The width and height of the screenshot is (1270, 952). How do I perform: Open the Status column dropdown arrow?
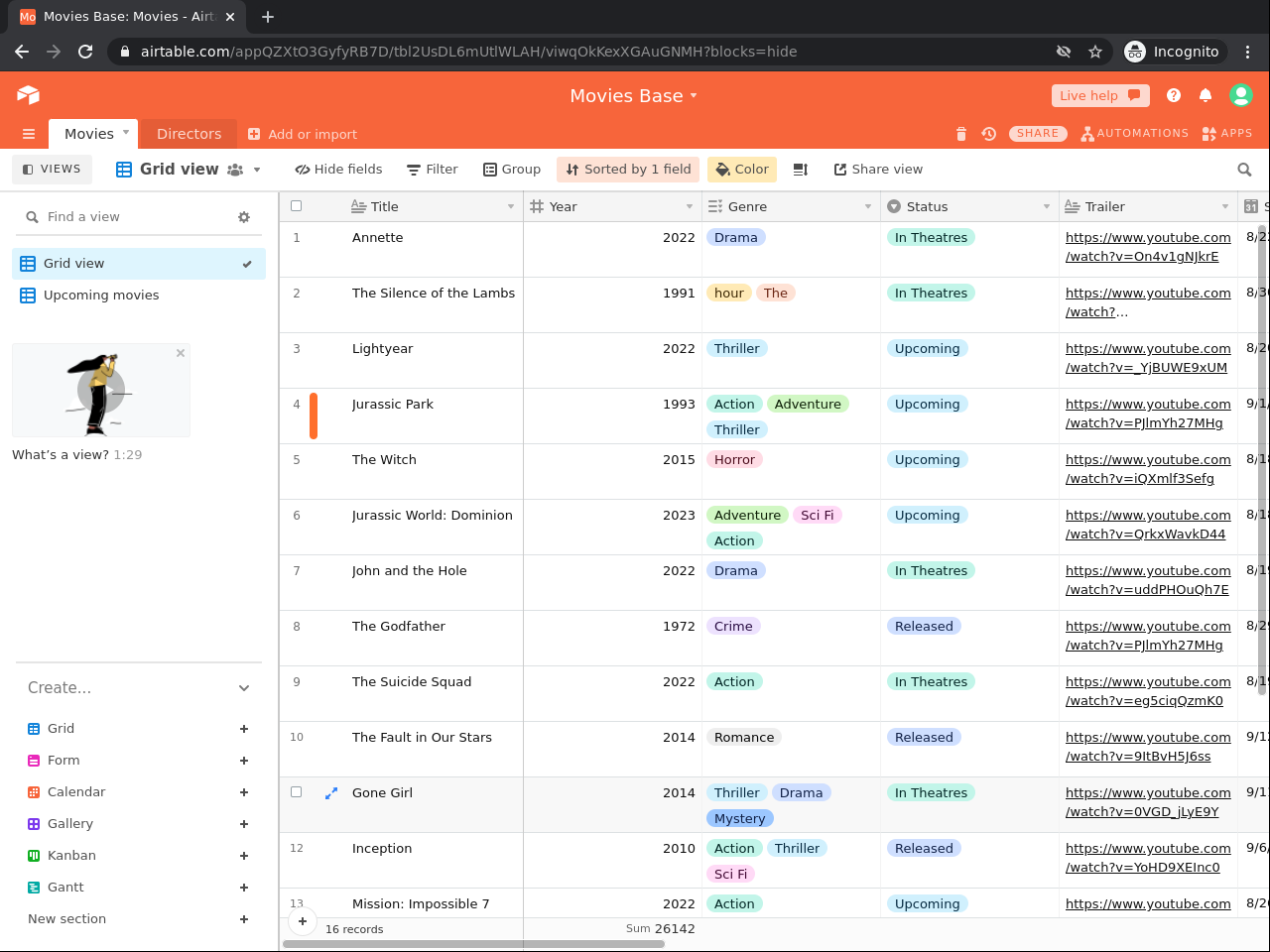coord(1047,207)
